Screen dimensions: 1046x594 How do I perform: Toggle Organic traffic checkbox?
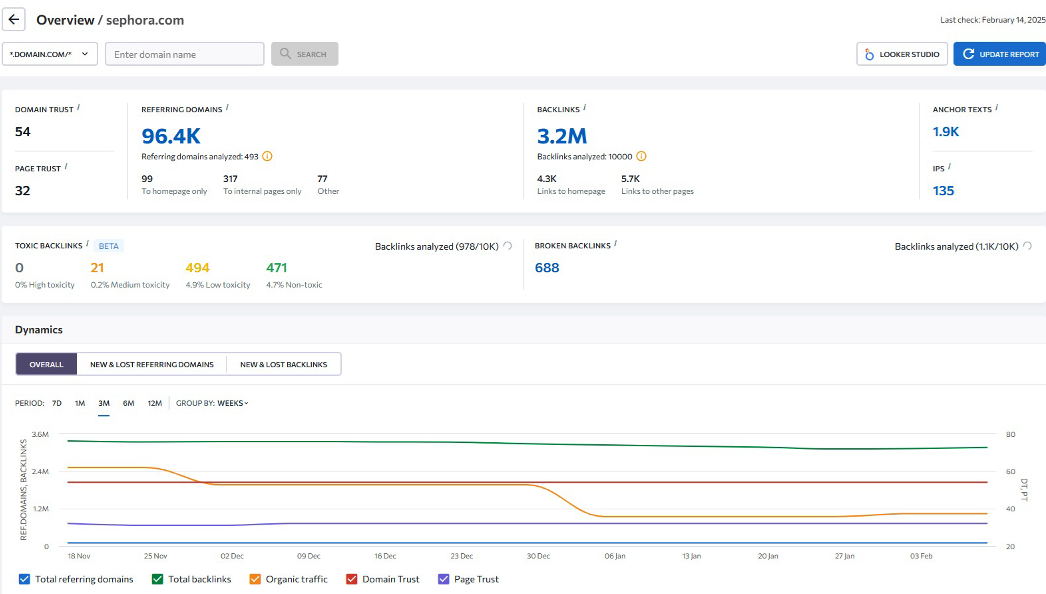[x=255, y=579]
